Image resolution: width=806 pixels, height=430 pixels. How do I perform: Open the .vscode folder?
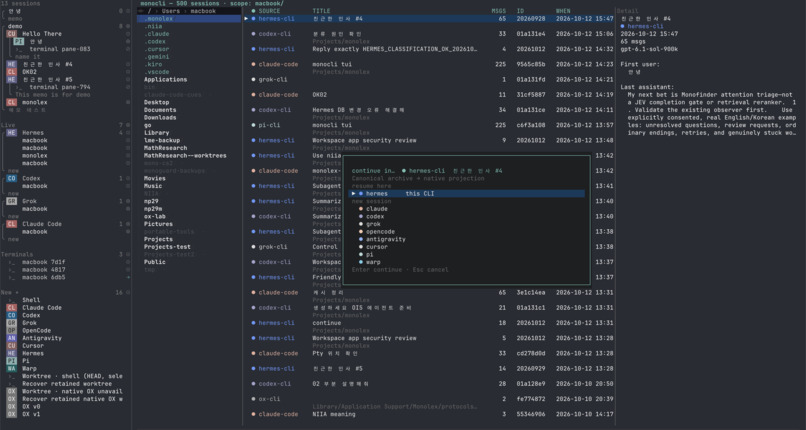coord(157,72)
